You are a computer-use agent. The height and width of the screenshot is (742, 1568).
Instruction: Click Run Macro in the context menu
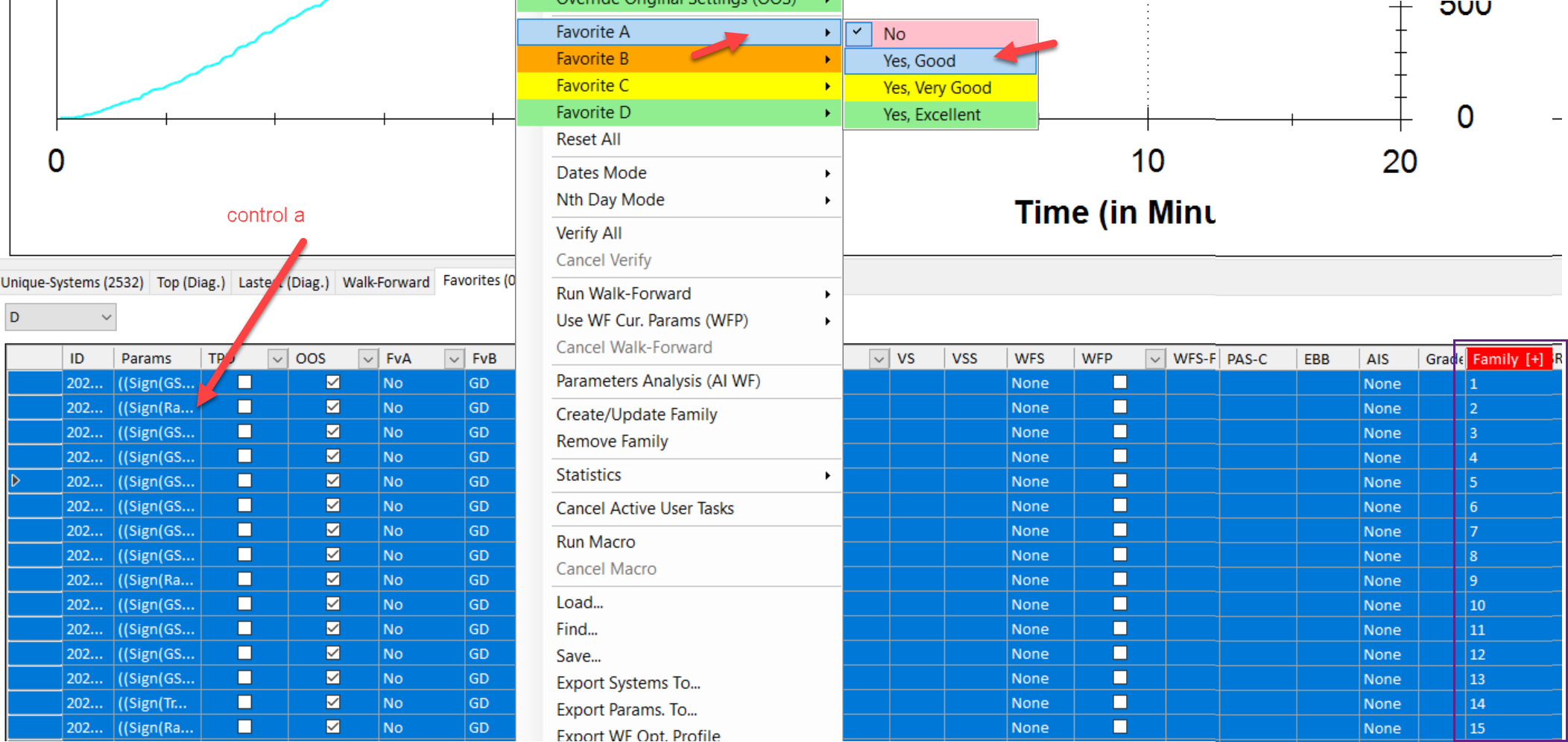[x=595, y=542]
